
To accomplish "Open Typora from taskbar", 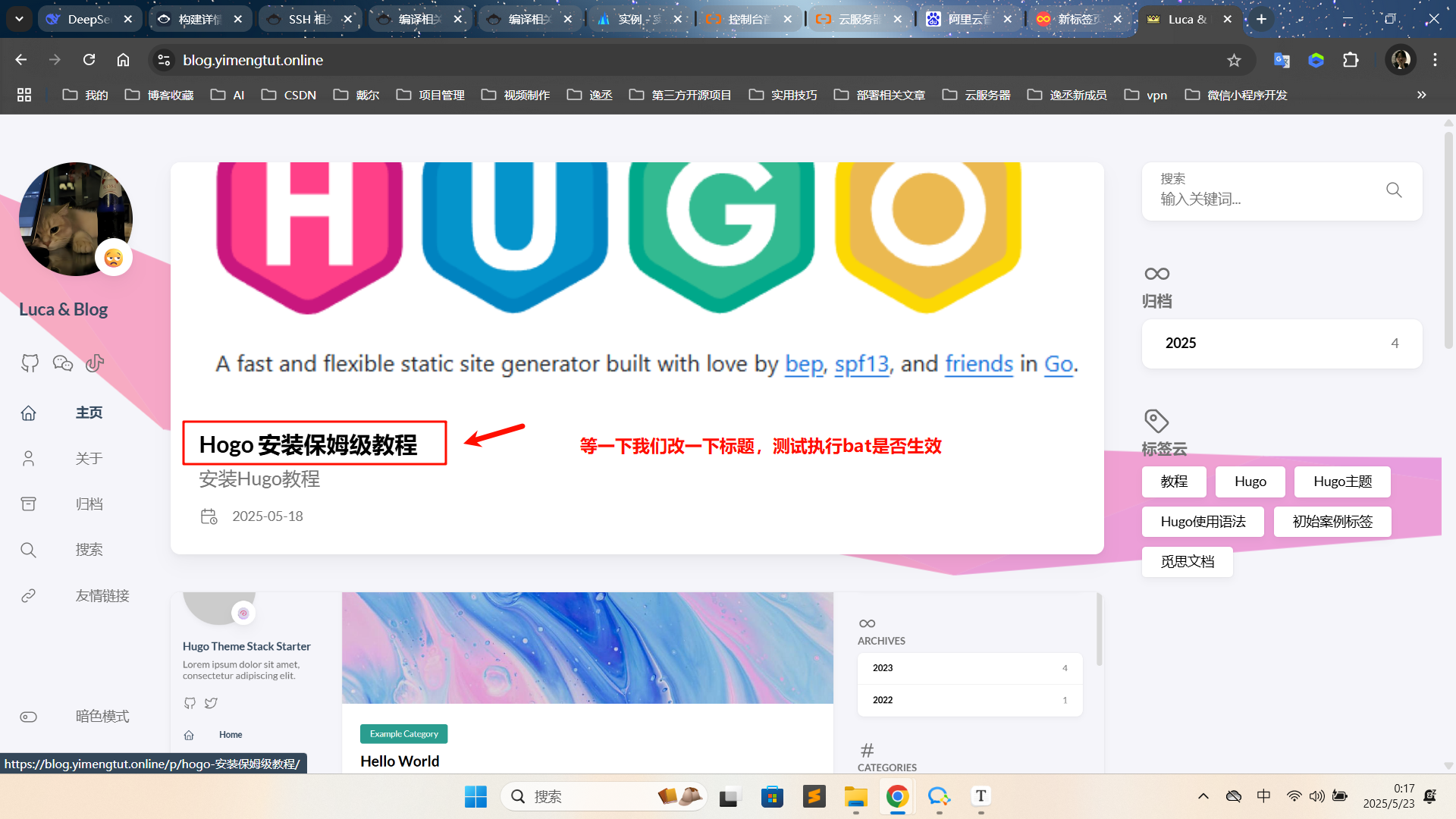I will (981, 796).
